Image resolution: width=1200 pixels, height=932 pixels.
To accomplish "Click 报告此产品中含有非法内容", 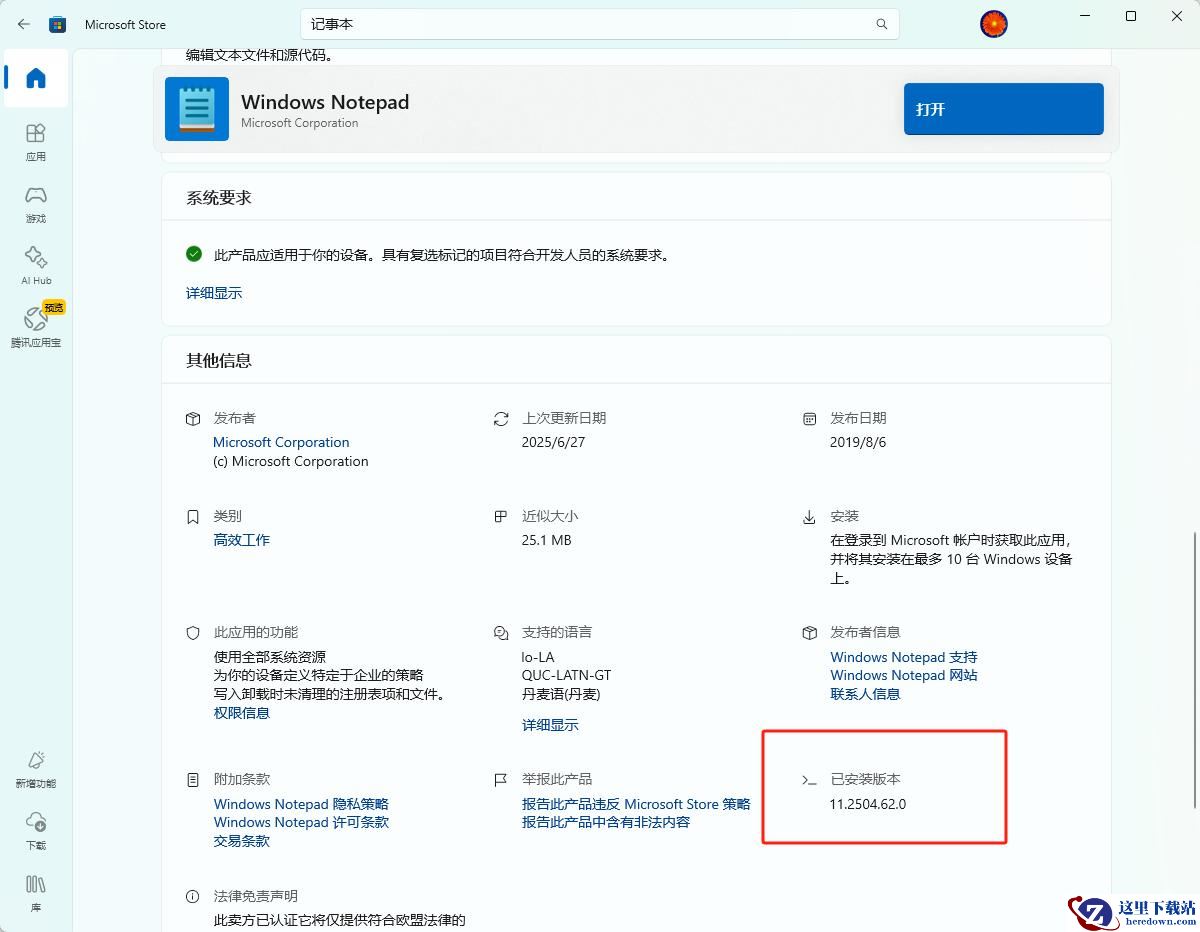I will (x=606, y=822).
